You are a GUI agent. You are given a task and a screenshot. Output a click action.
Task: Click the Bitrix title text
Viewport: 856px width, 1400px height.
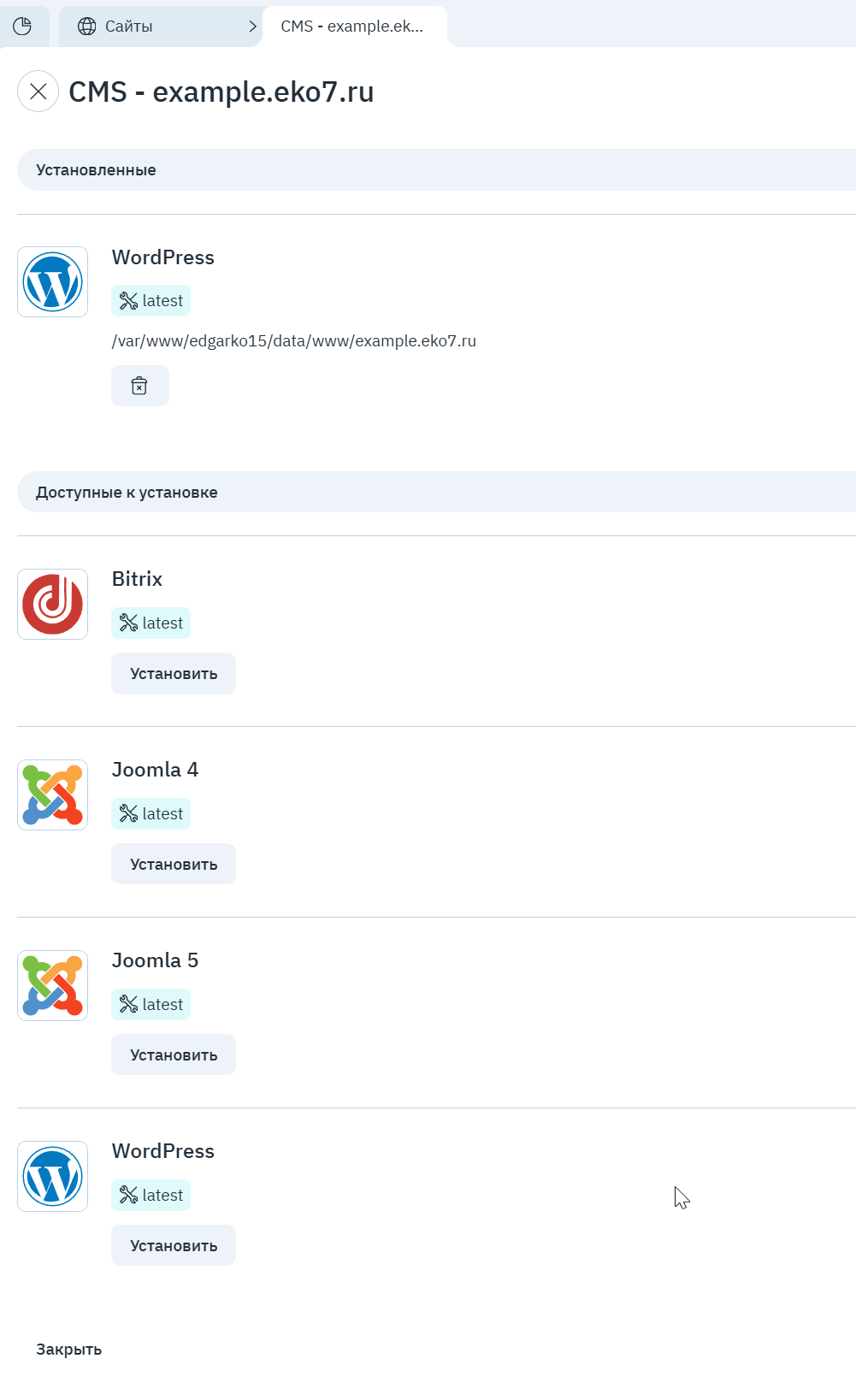137,579
